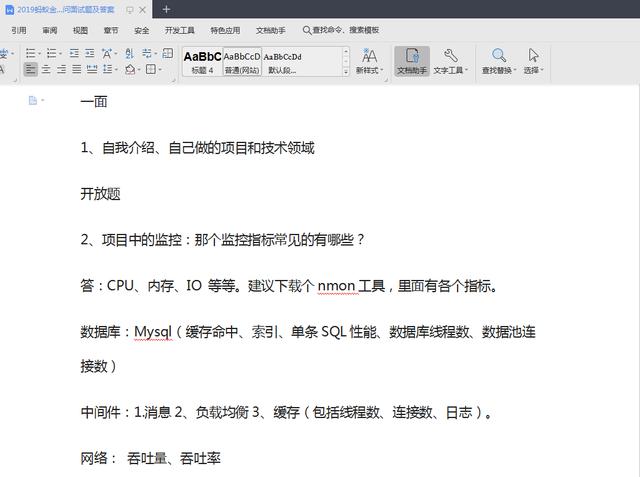Open the numbered list dropdown arrow
Viewport: 640px width, 477px height.
click(60, 53)
